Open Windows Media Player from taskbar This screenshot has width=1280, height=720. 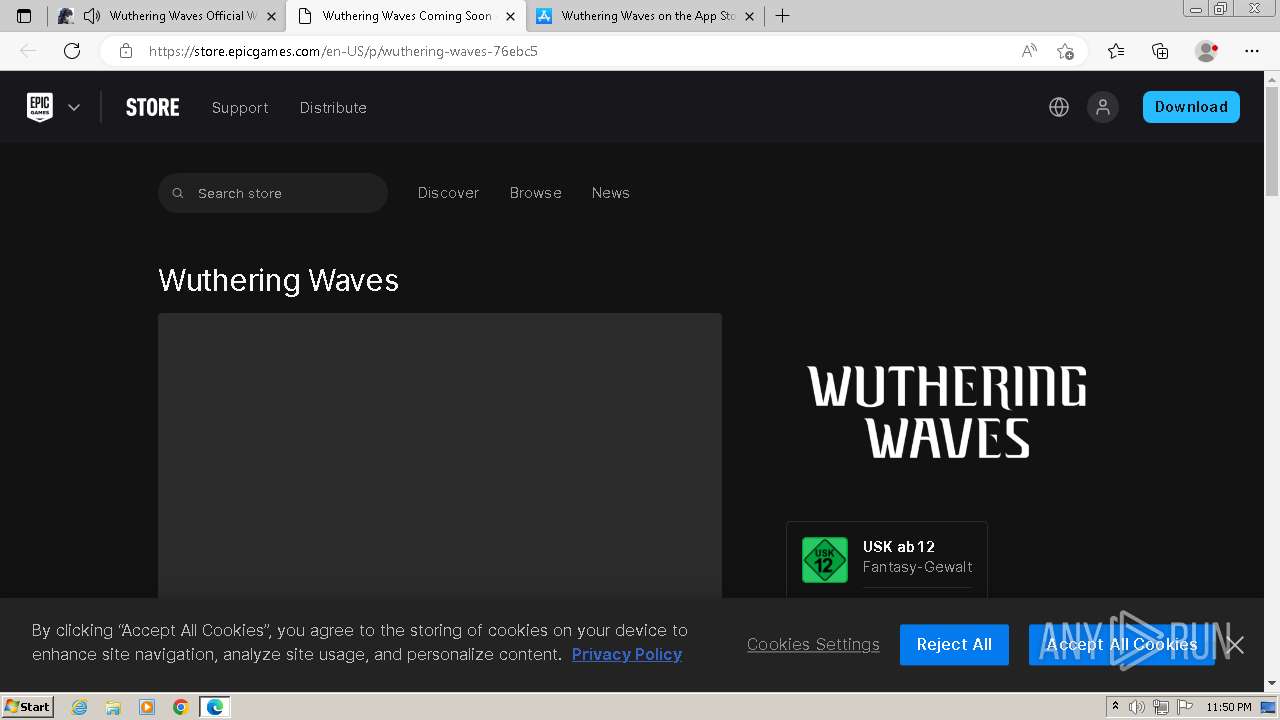coord(147,707)
